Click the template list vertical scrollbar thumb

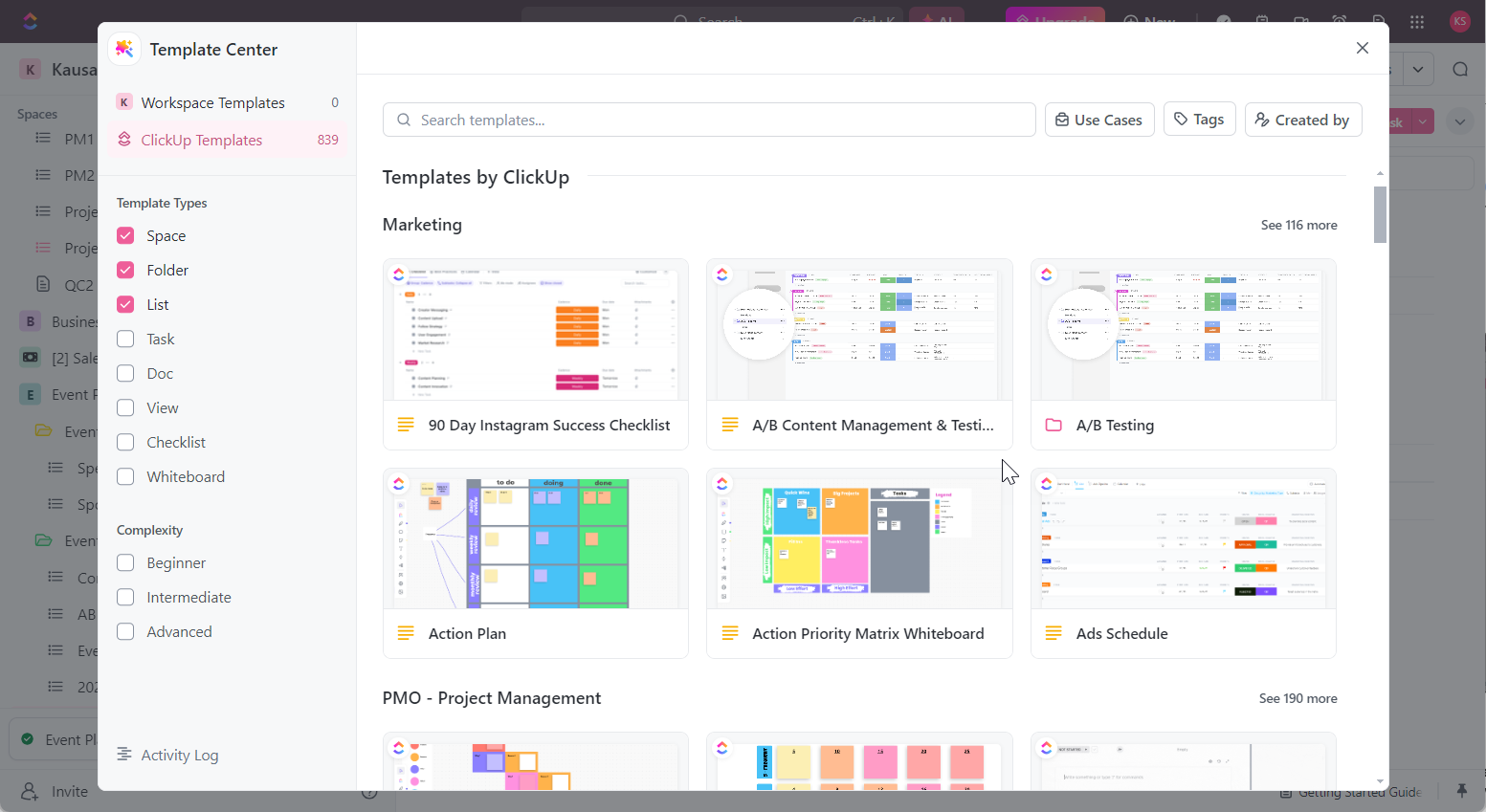1380,214
